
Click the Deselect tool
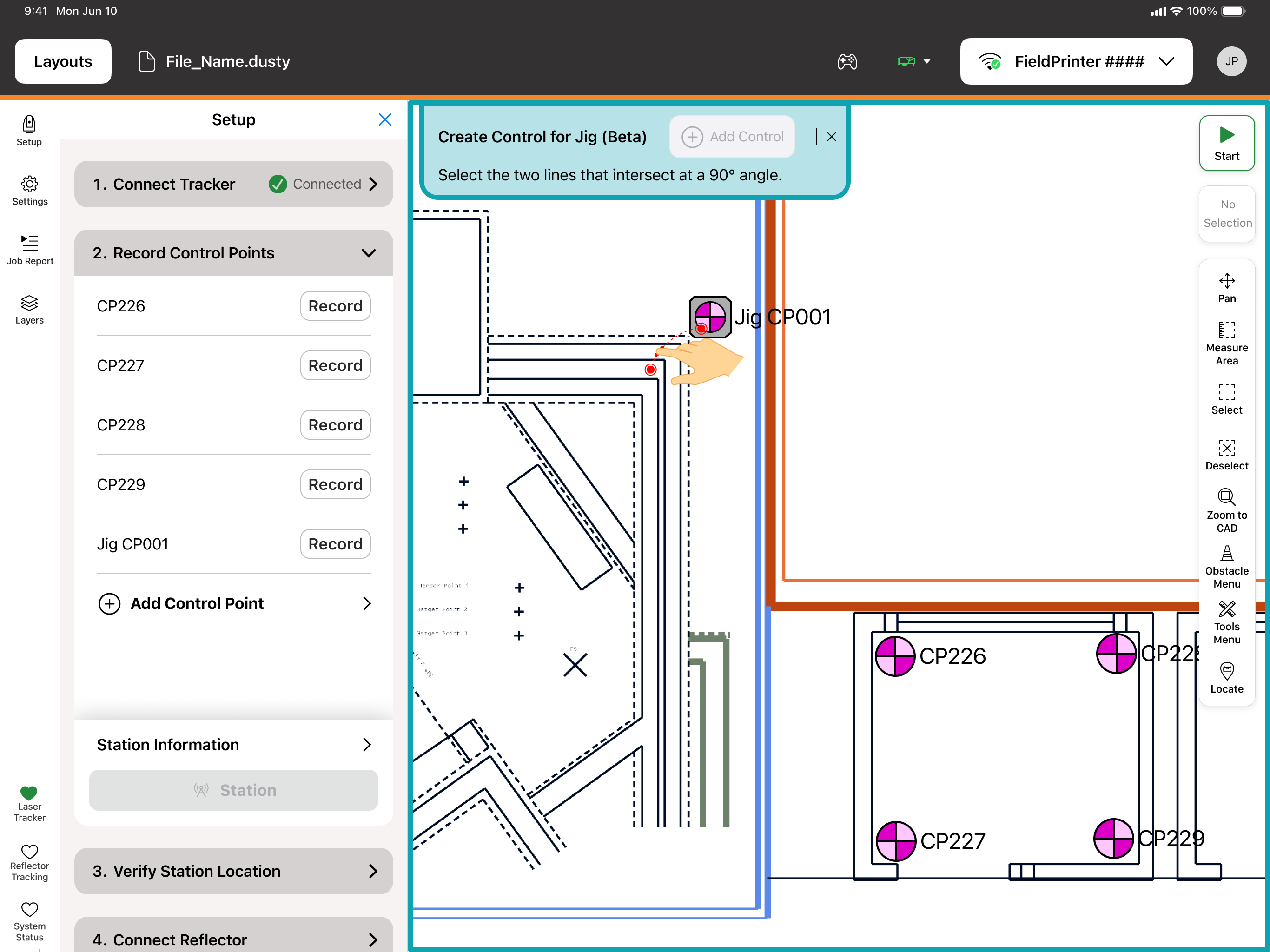click(x=1226, y=456)
